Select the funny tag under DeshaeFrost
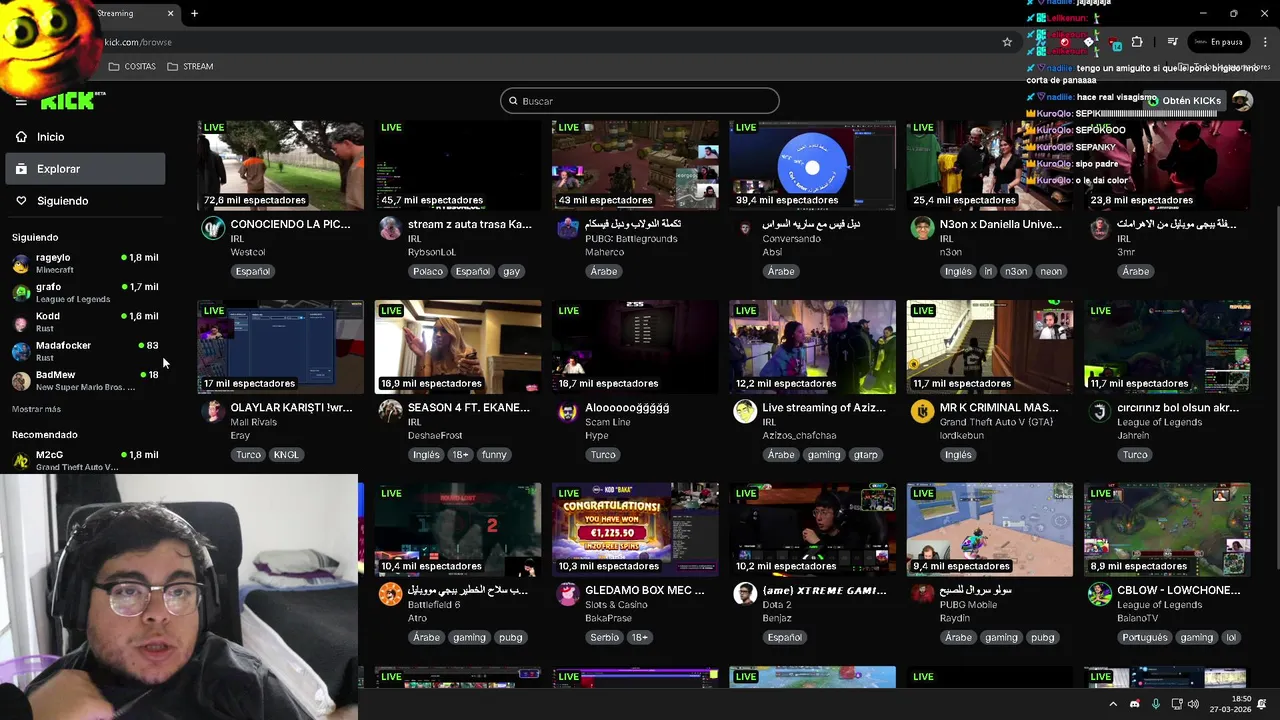1280x720 pixels. pyautogui.click(x=494, y=454)
